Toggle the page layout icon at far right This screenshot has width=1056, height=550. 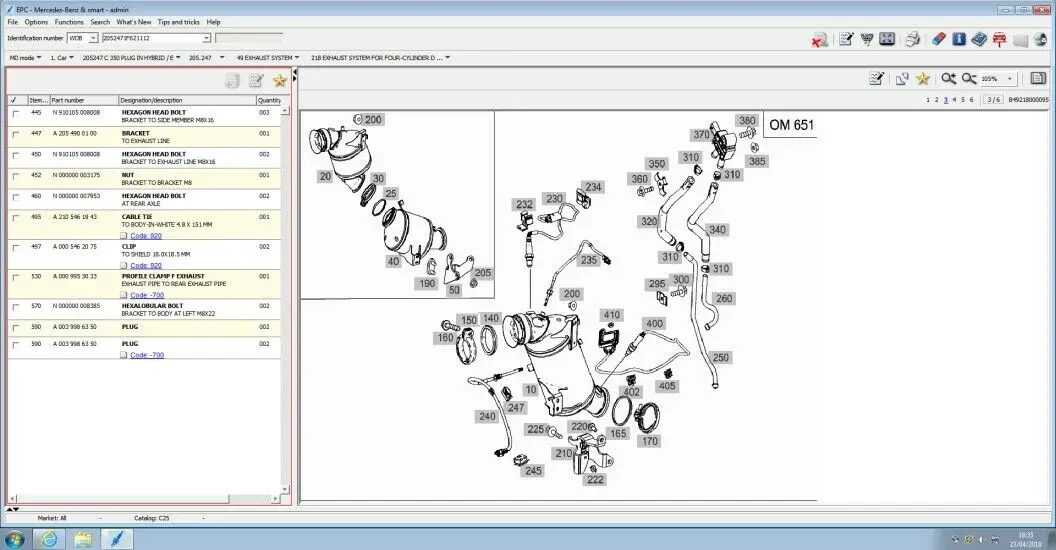pyautogui.click(x=1038, y=79)
